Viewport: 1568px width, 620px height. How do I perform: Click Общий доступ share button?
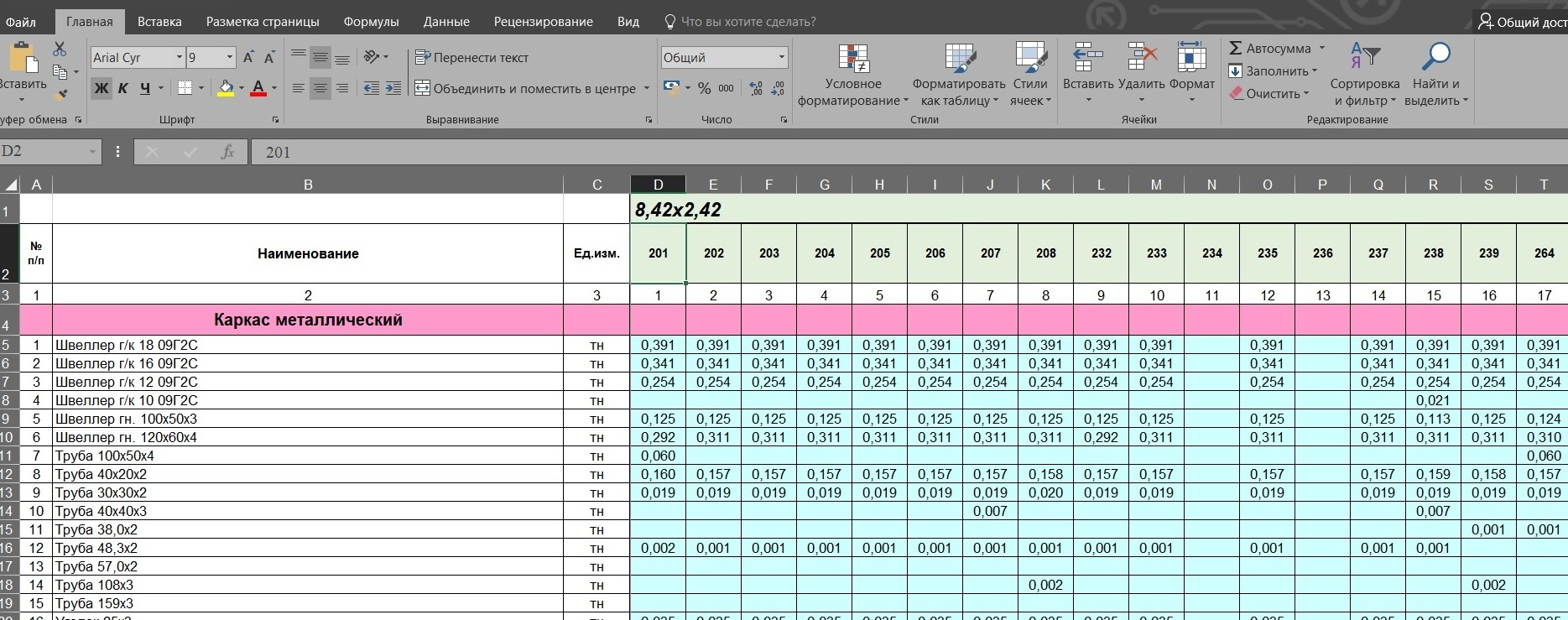click(x=1521, y=22)
